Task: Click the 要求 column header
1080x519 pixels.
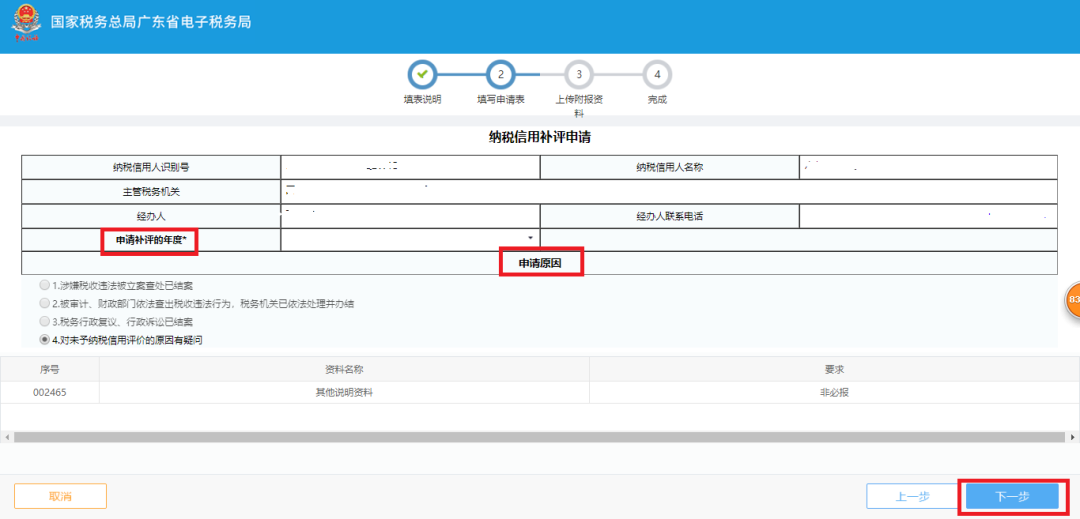Action: pos(835,369)
